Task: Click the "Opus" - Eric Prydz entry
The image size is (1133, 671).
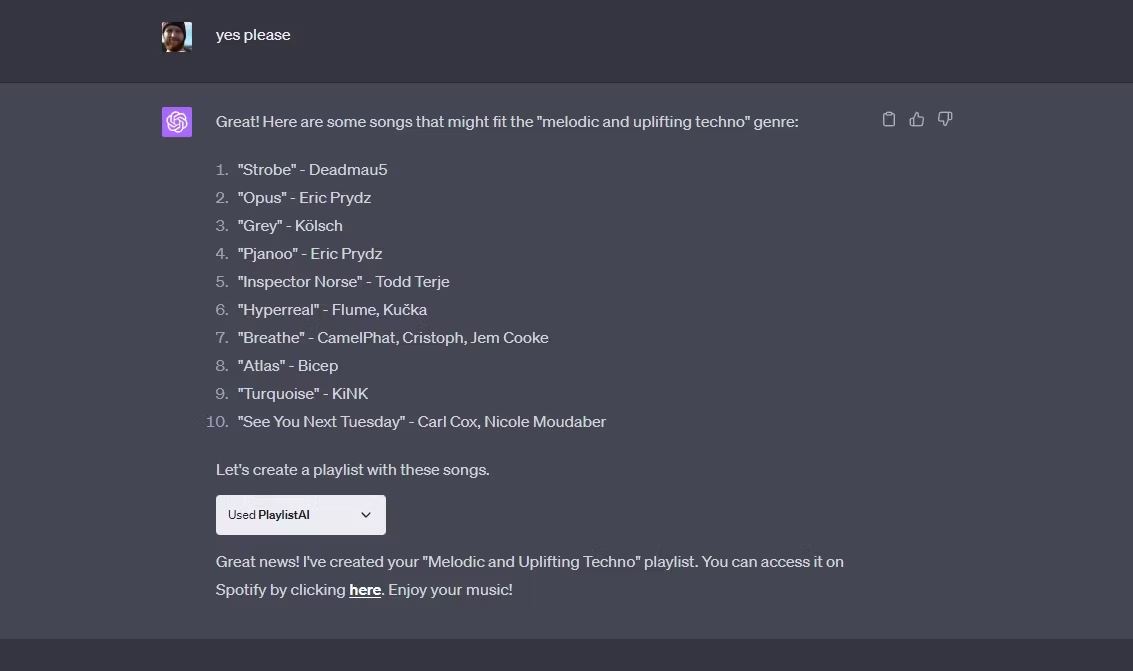Action: (304, 198)
